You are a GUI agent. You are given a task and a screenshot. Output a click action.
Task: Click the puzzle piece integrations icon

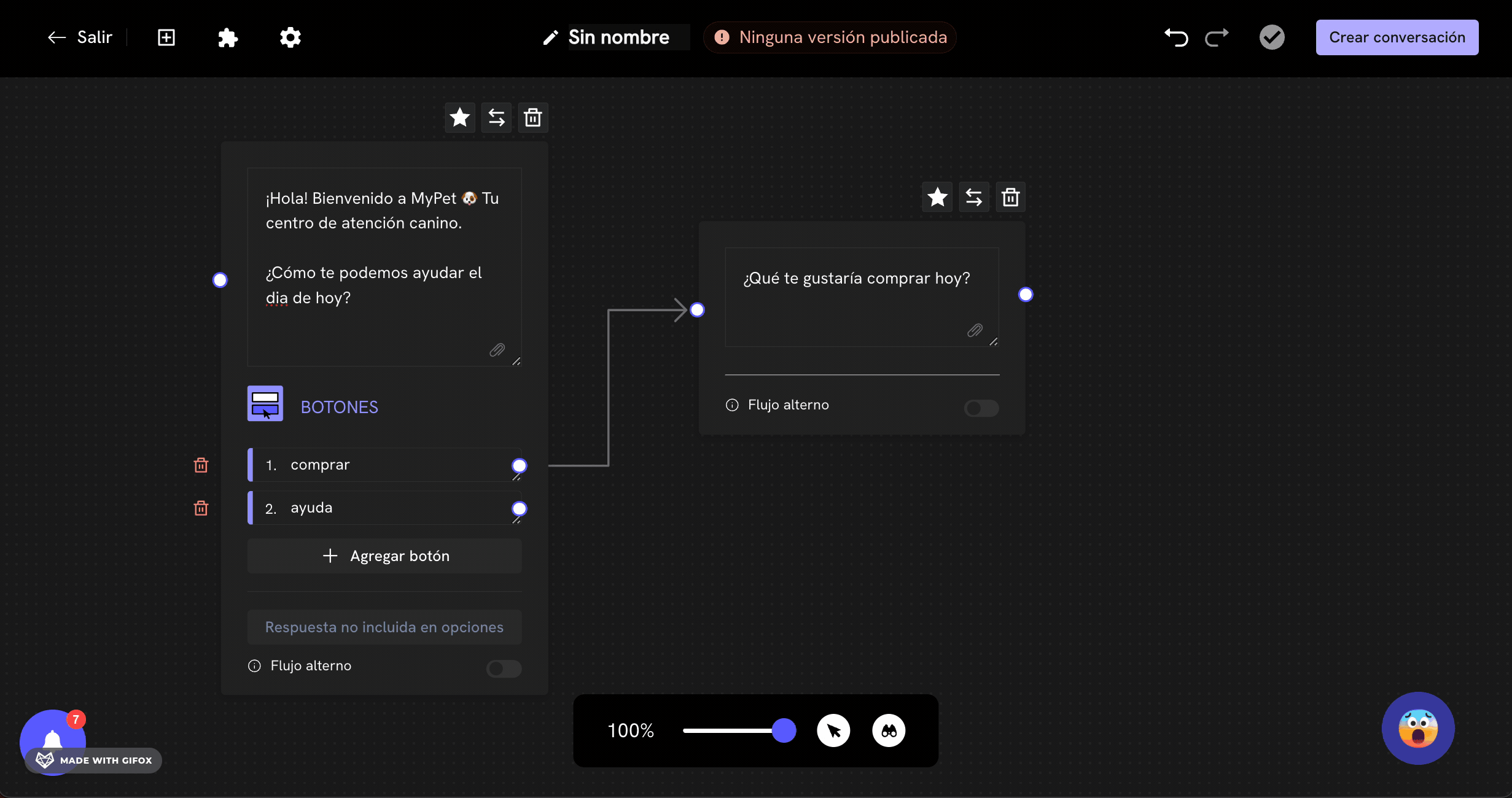coord(227,37)
